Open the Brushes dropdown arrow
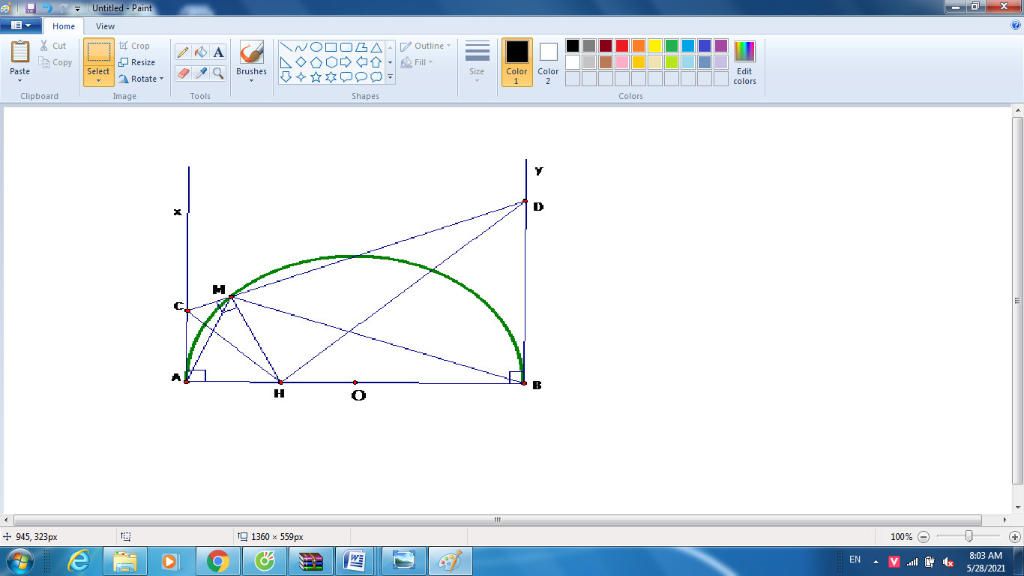1024x576 pixels. point(251,81)
